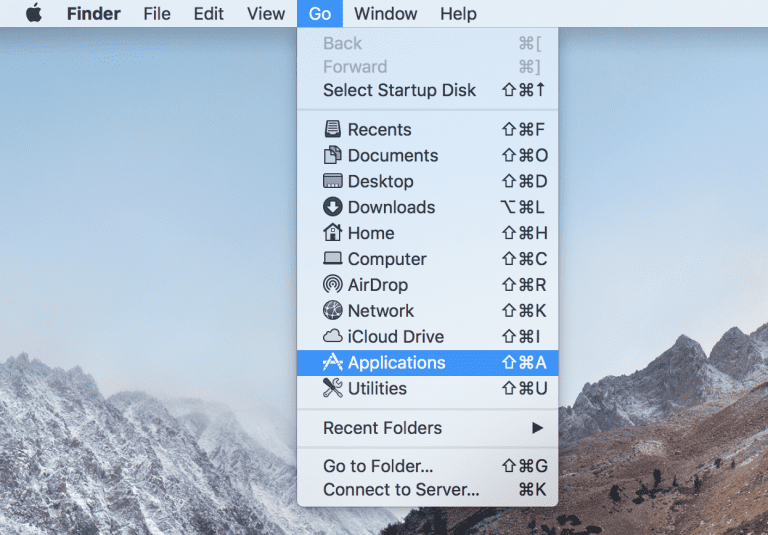Click the Network globe icon
This screenshot has width=768, height=535.
[x=333, y=310]
